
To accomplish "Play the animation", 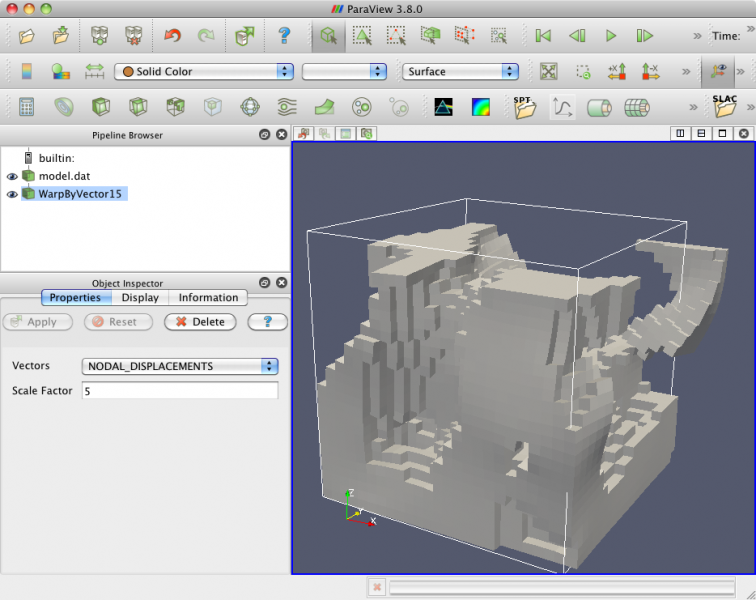I will point(611,36).
